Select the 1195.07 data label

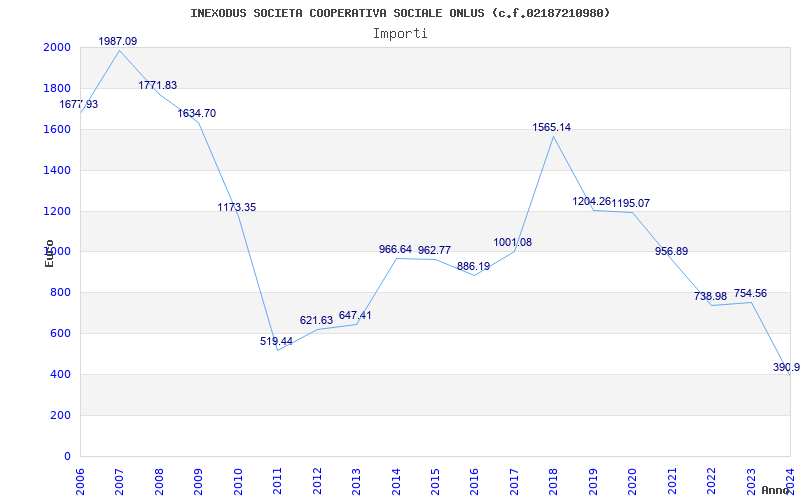pos(631,203)
